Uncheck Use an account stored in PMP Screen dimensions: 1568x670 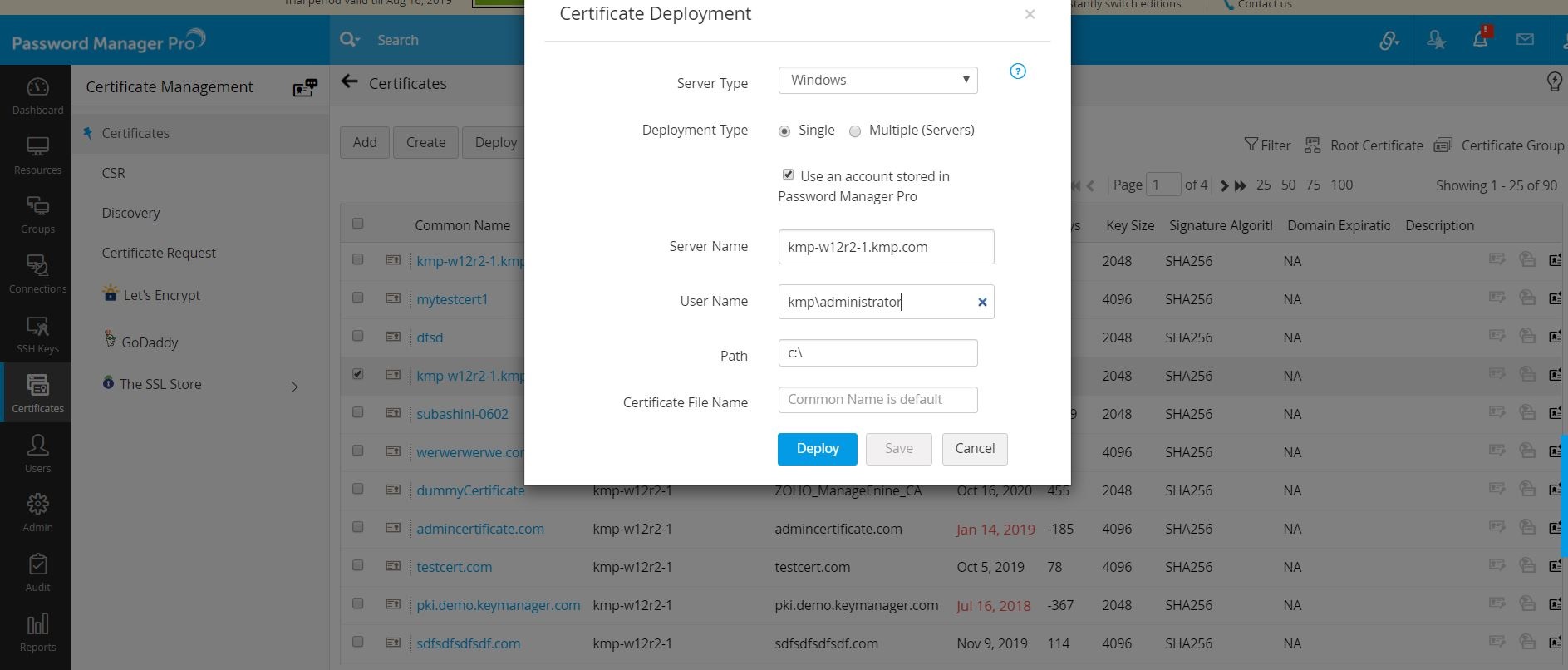pyautogui.click(x=788, y=175)
